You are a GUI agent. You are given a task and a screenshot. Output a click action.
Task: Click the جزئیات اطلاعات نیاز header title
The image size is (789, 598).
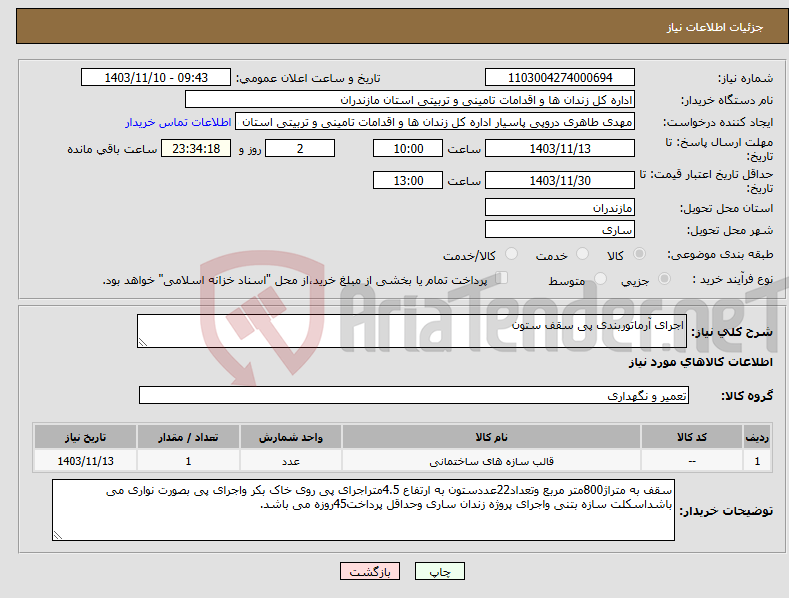point(715,27)
